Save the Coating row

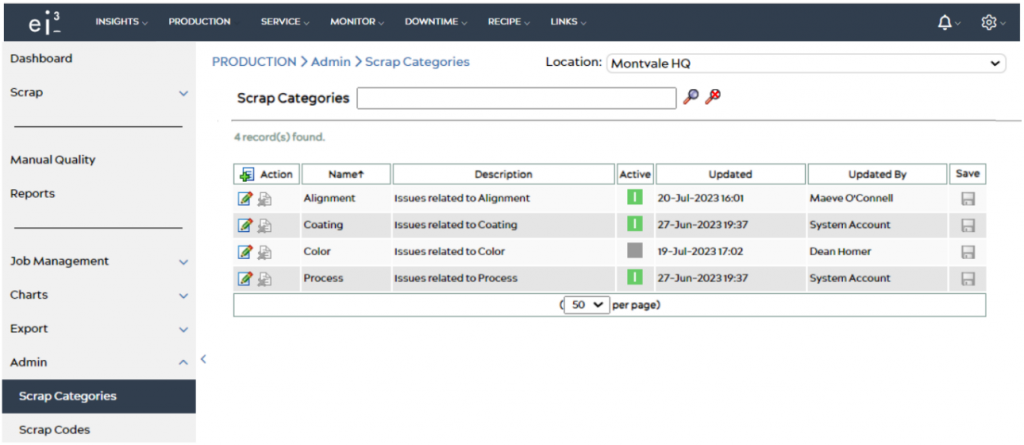pyautogui.click(x=968, y=225)
